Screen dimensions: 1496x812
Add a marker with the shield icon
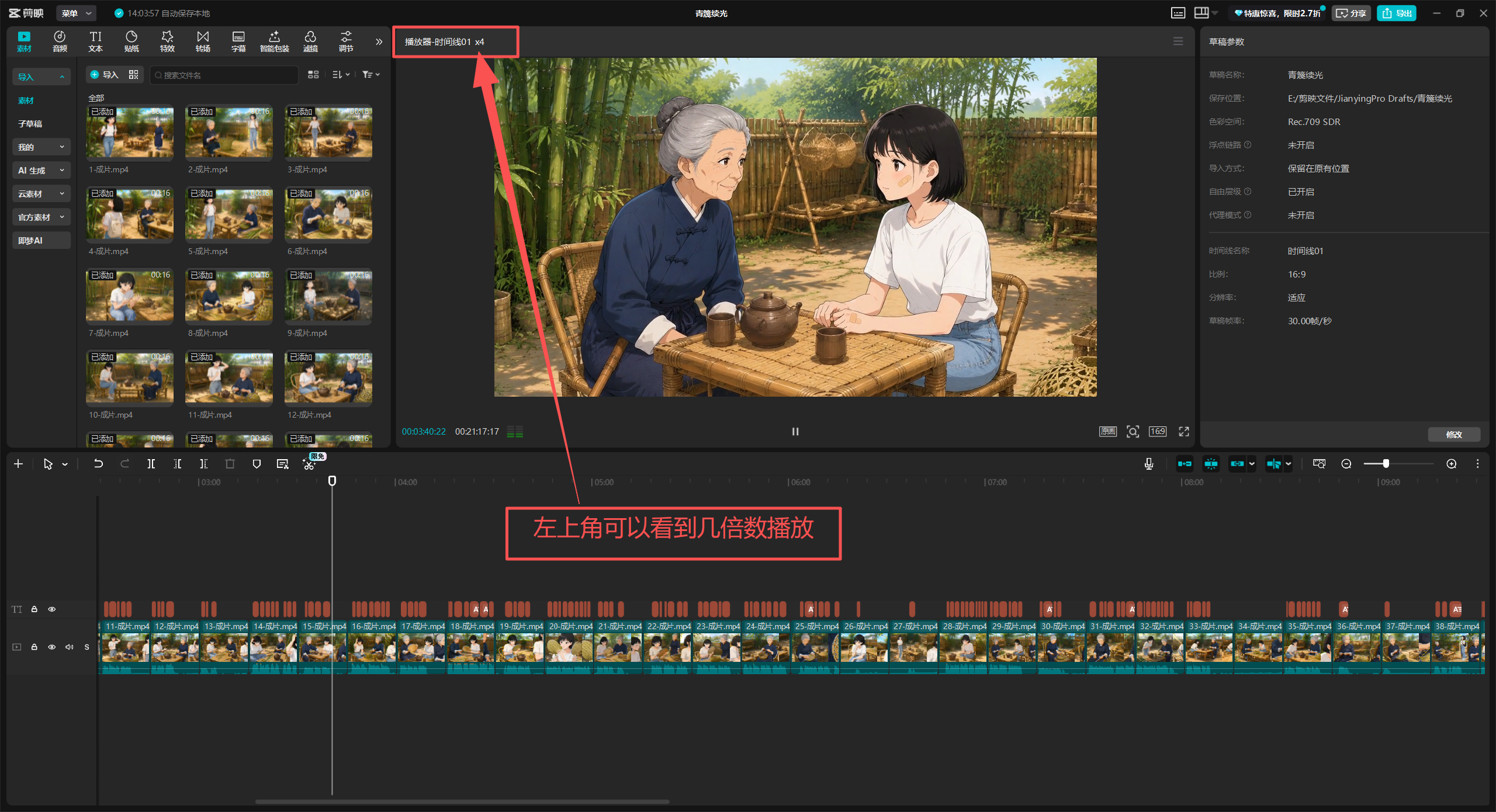tap(257, 464)
